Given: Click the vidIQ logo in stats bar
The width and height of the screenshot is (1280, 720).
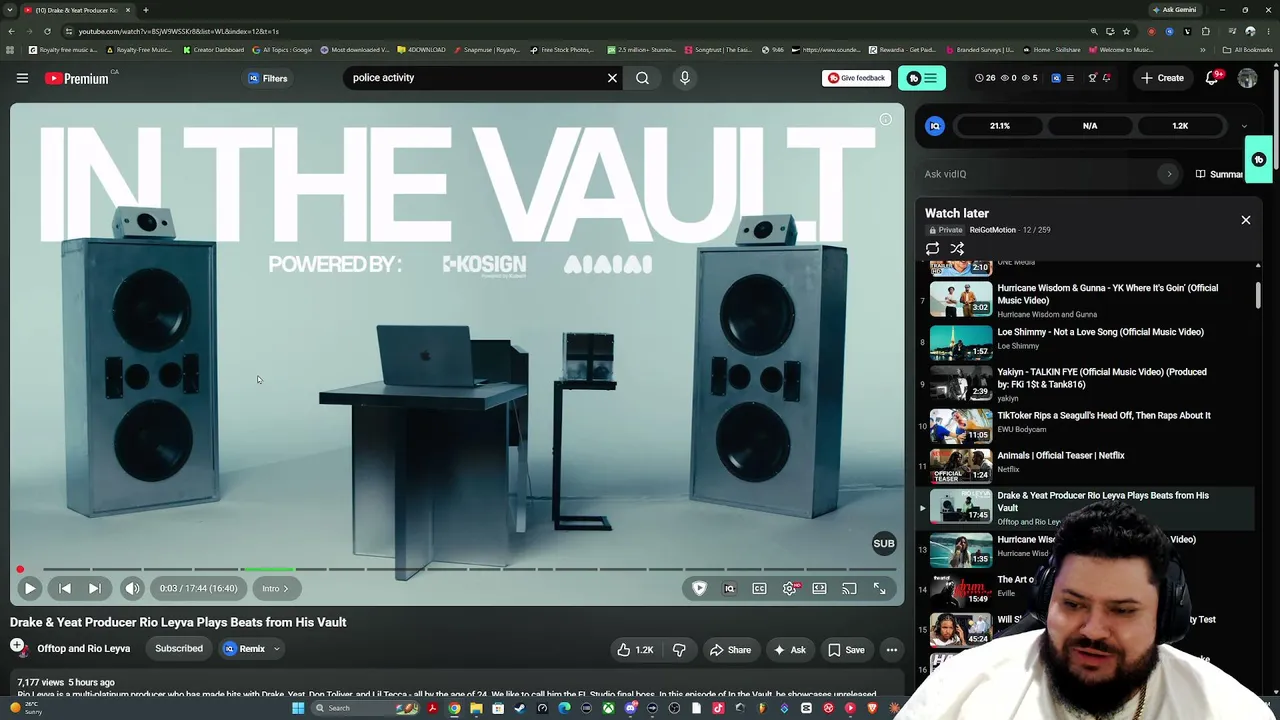Looking at the screenshot, I should click(x=935, y=126).
